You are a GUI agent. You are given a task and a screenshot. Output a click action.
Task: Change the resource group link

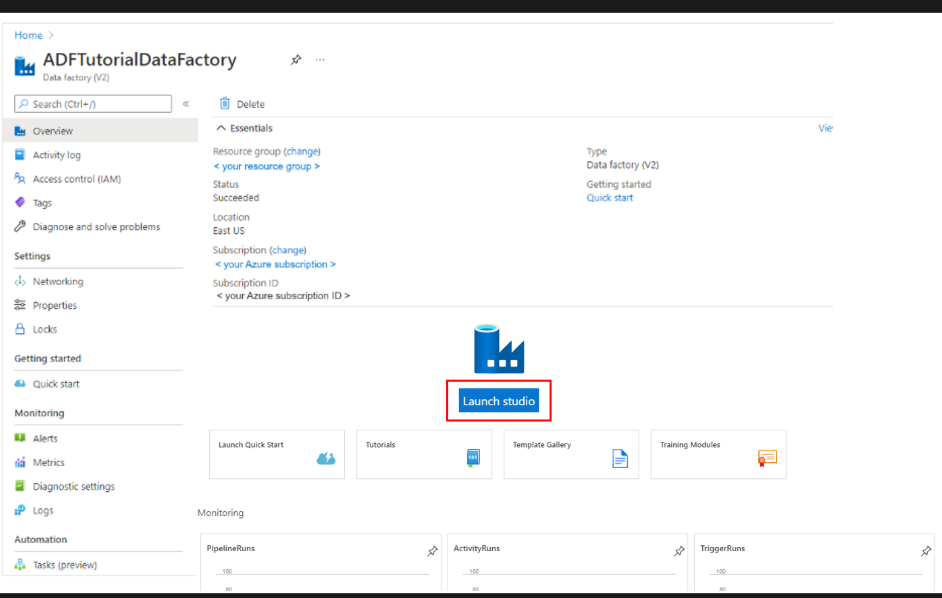coord(302,152)
